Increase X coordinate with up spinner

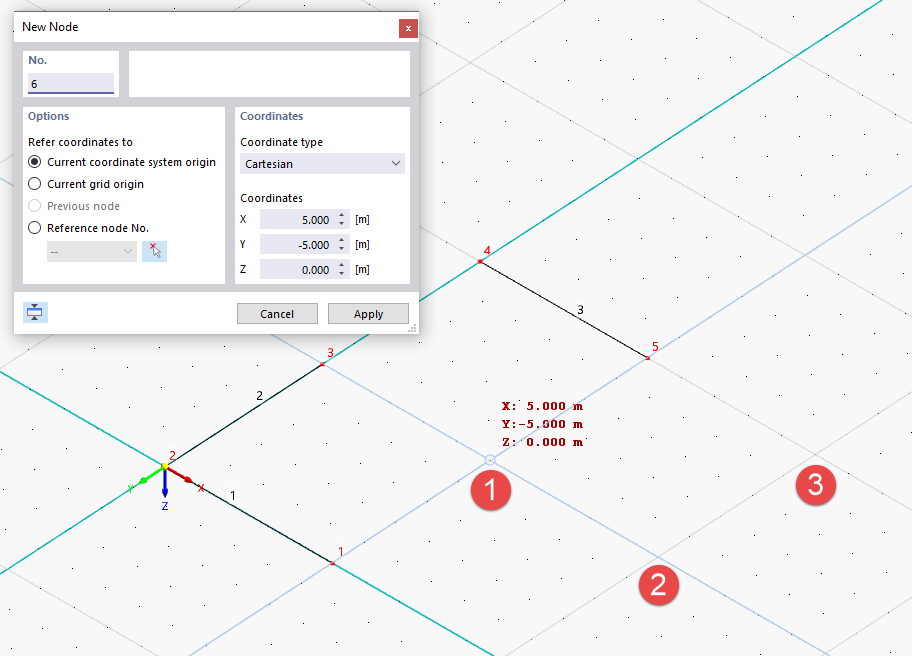pos(341,215)
